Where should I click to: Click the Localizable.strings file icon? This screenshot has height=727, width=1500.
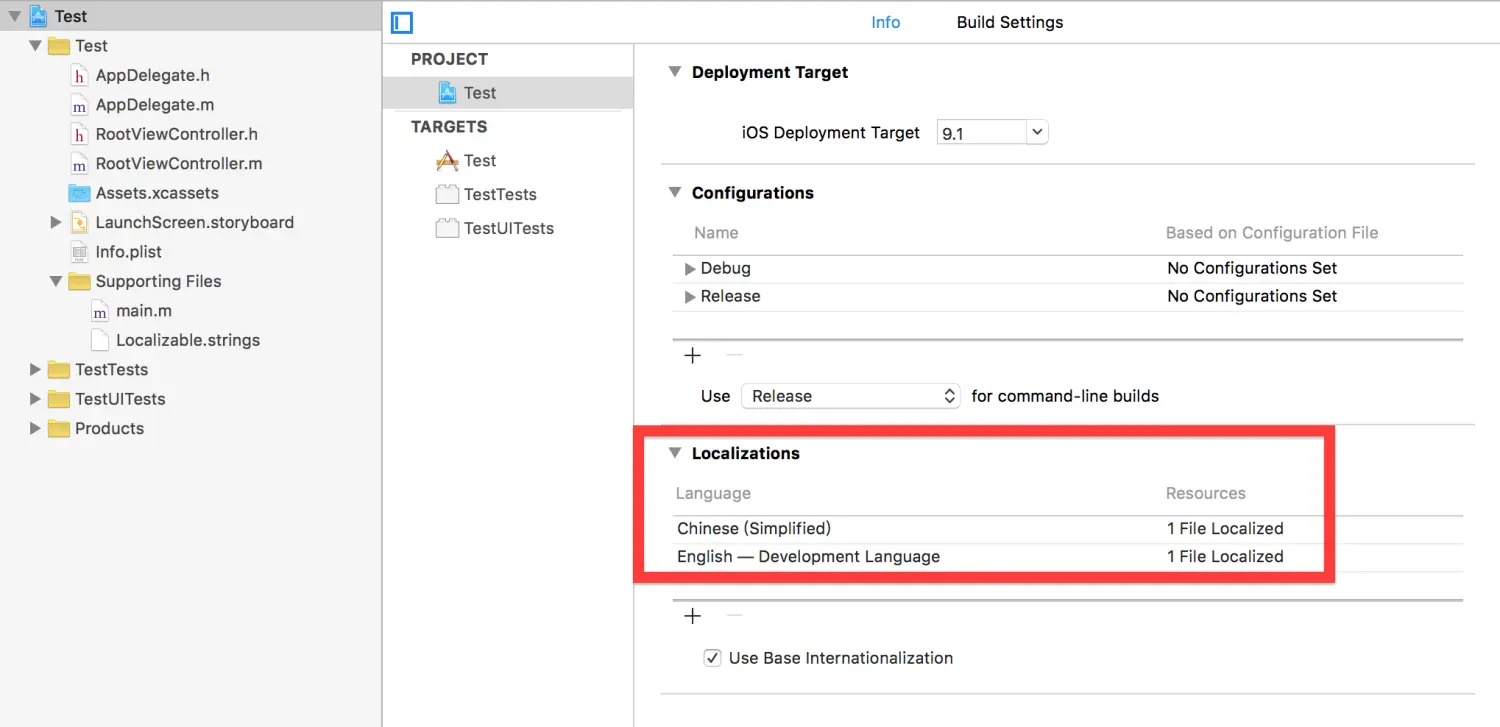pyautogui.click(x=99, y=340)
